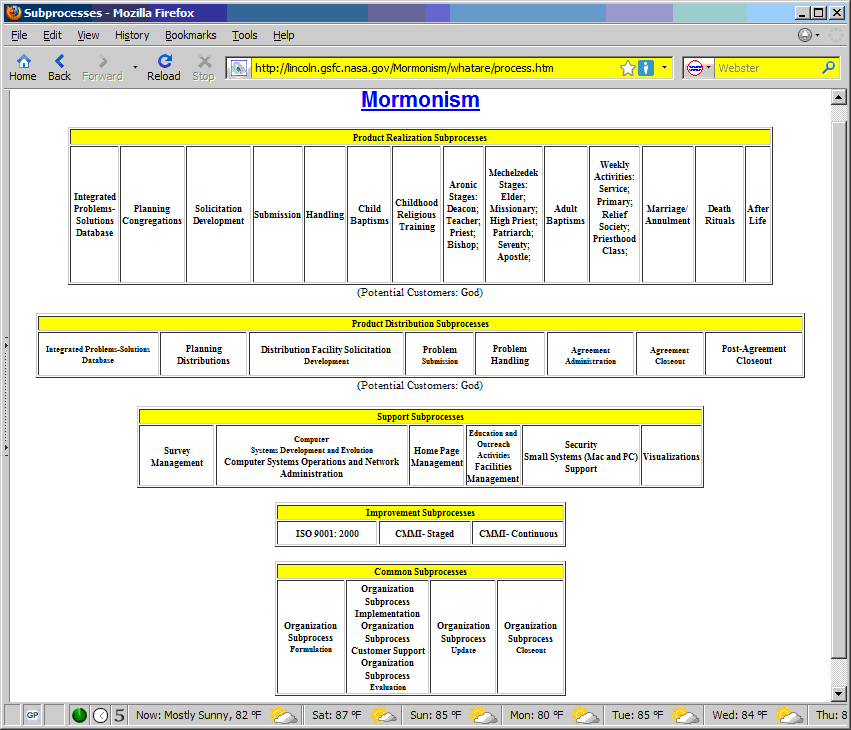Click the clock icon in status bar
Viewport: 851px width, 730px height.
pyautogui.click(x=100, y=716)
